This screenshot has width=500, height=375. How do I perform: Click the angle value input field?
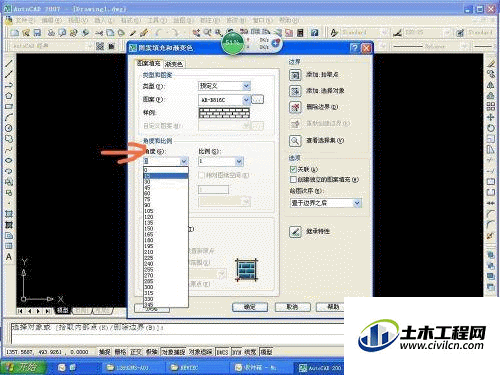tap(162, 161)
